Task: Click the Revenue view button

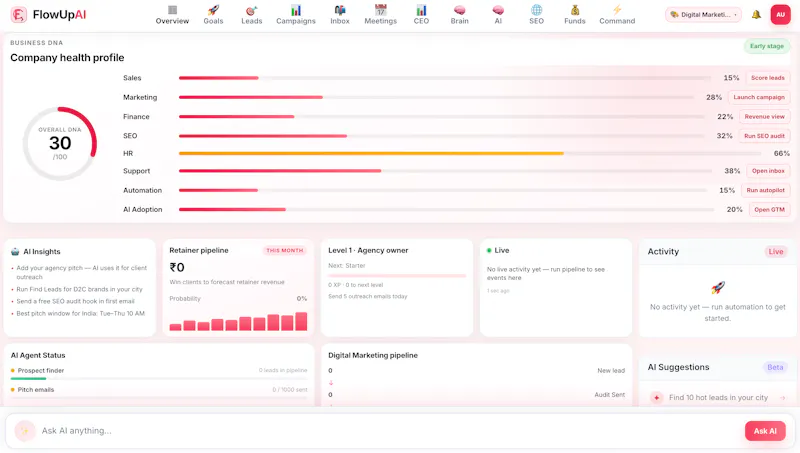Action: [764, 117]
